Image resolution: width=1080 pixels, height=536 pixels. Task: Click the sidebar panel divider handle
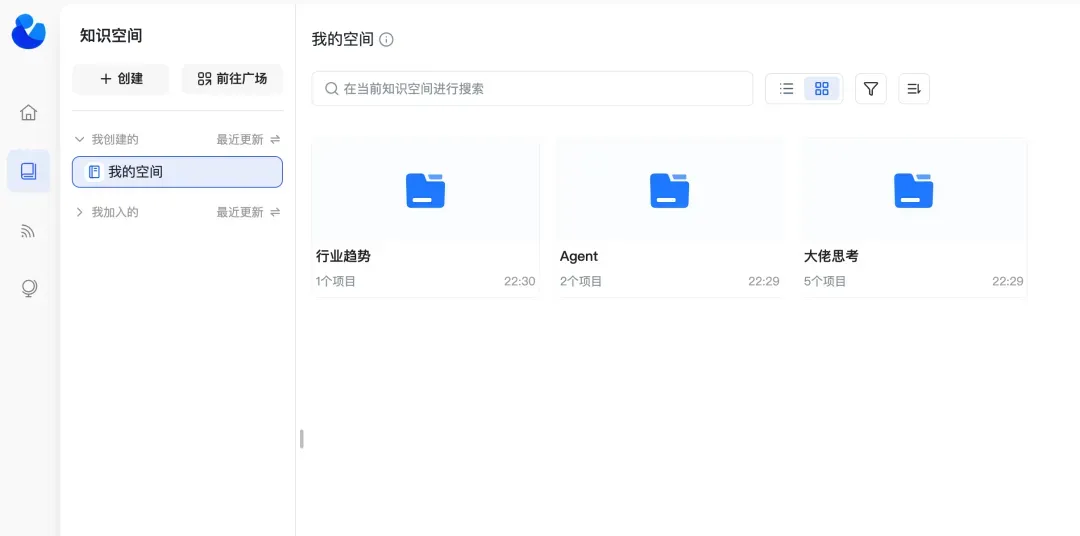pos(302,439)
